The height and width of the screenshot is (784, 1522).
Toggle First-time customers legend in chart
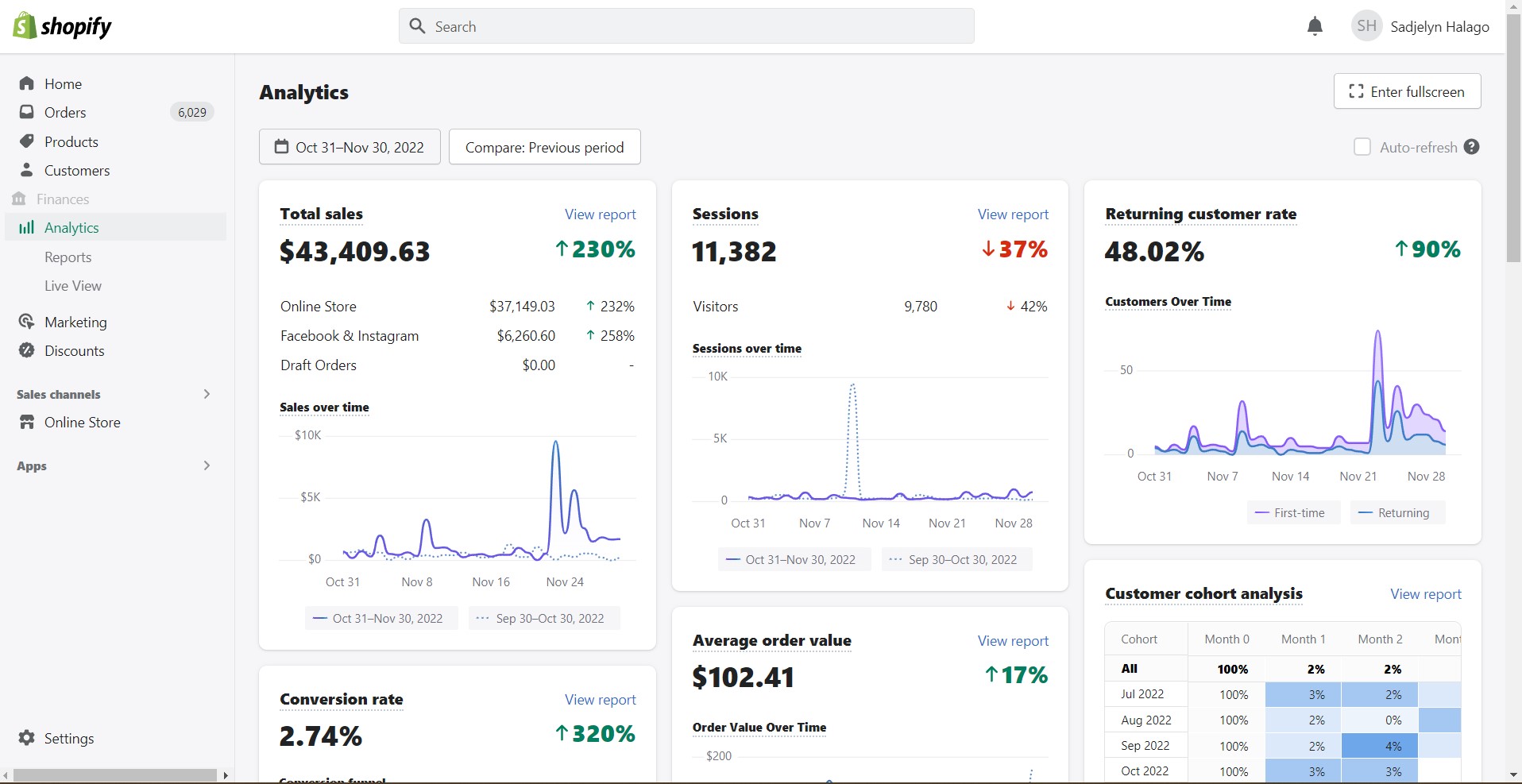(1291, 513)
